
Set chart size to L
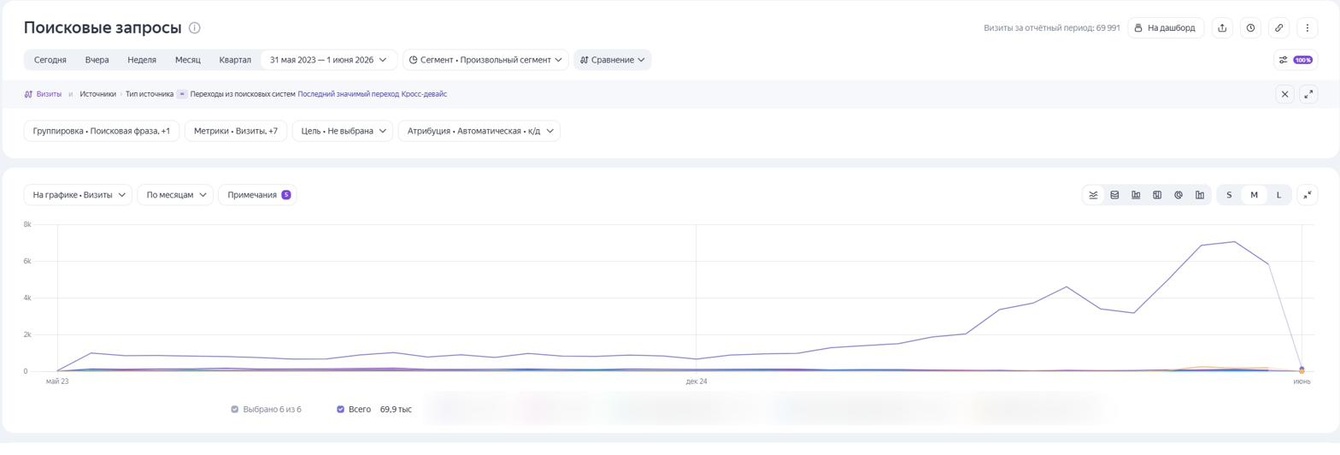(x=1278, y=195)
